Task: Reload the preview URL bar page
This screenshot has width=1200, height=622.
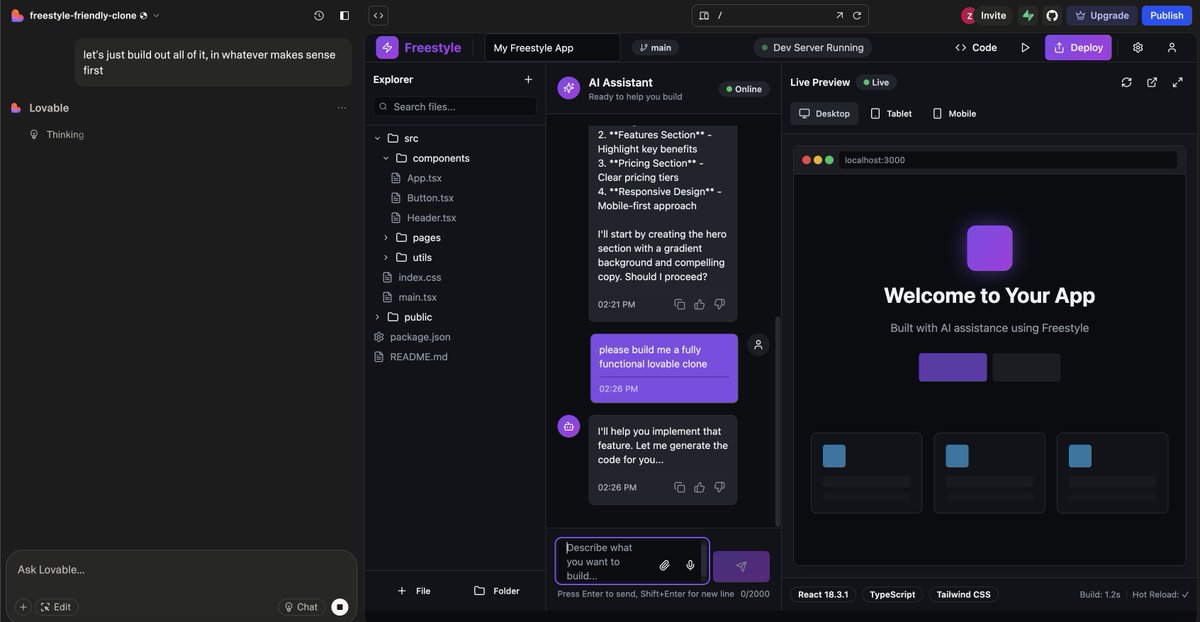Action: [857, 15]
